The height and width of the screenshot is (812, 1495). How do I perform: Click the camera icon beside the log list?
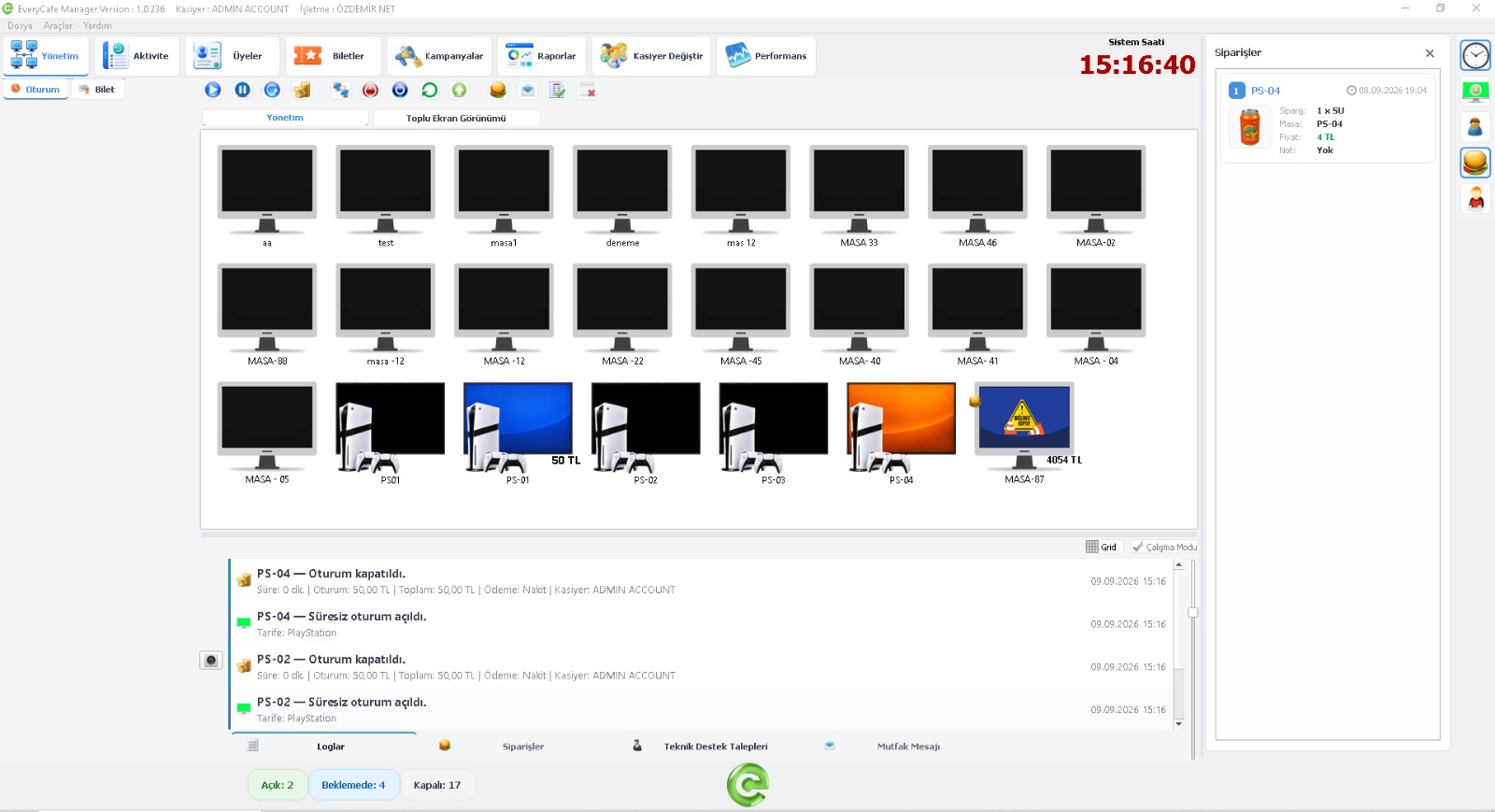tap(211, 661)
